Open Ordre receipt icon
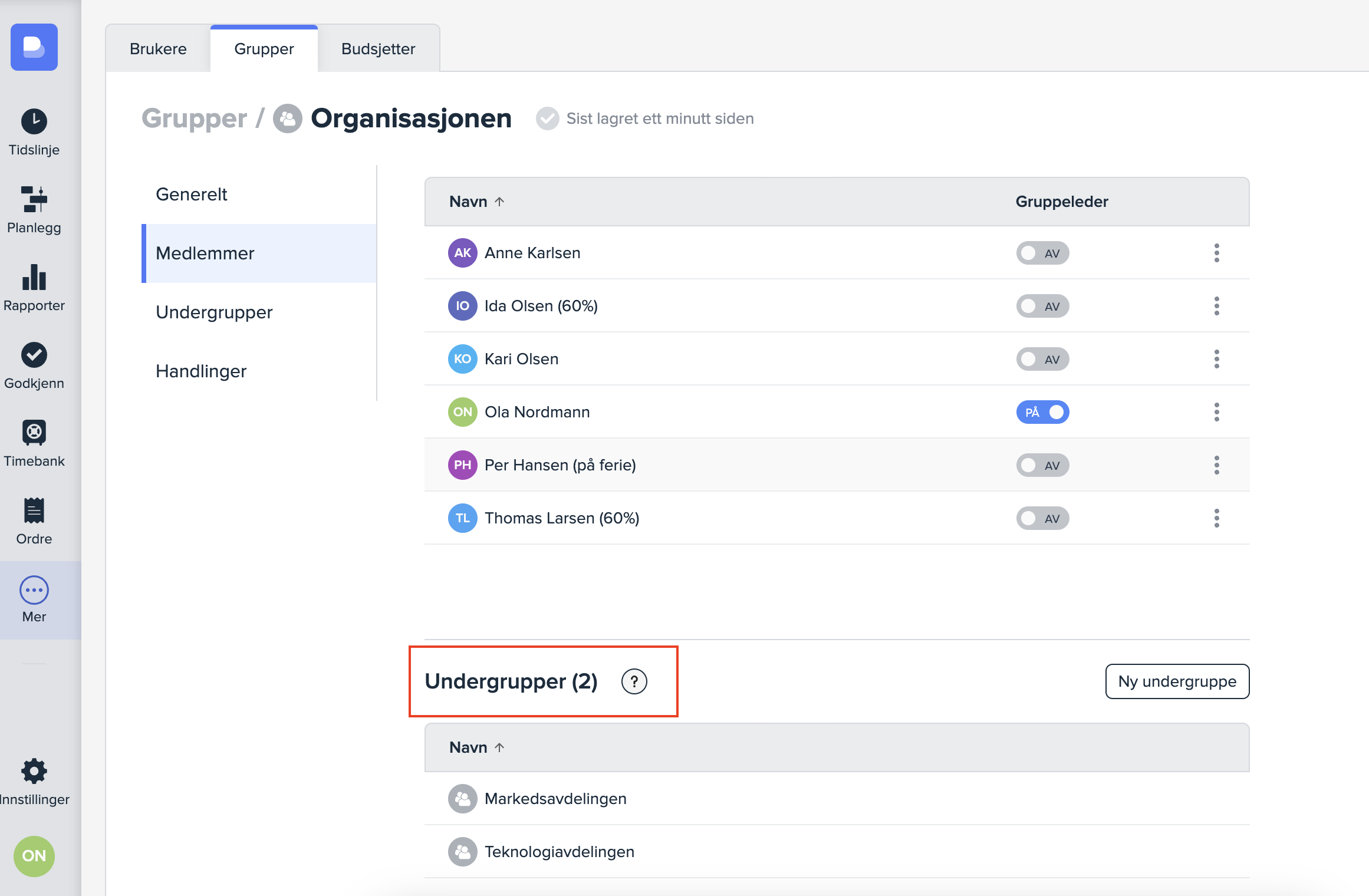Screen dimensions: 1369x896 tap(34, 510)
